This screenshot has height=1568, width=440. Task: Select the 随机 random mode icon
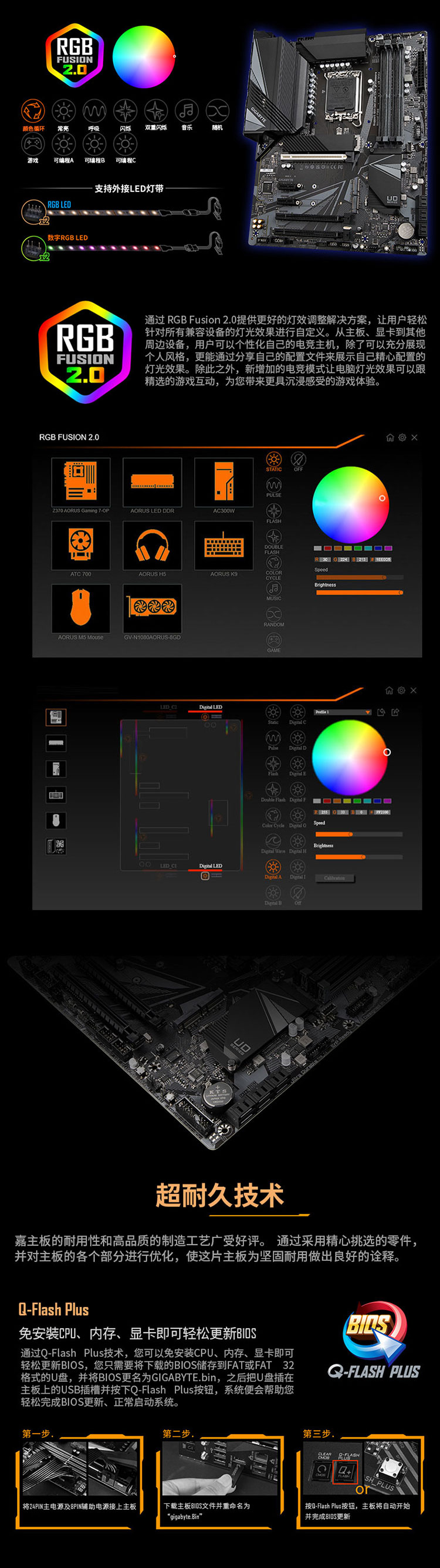[218, 111]
